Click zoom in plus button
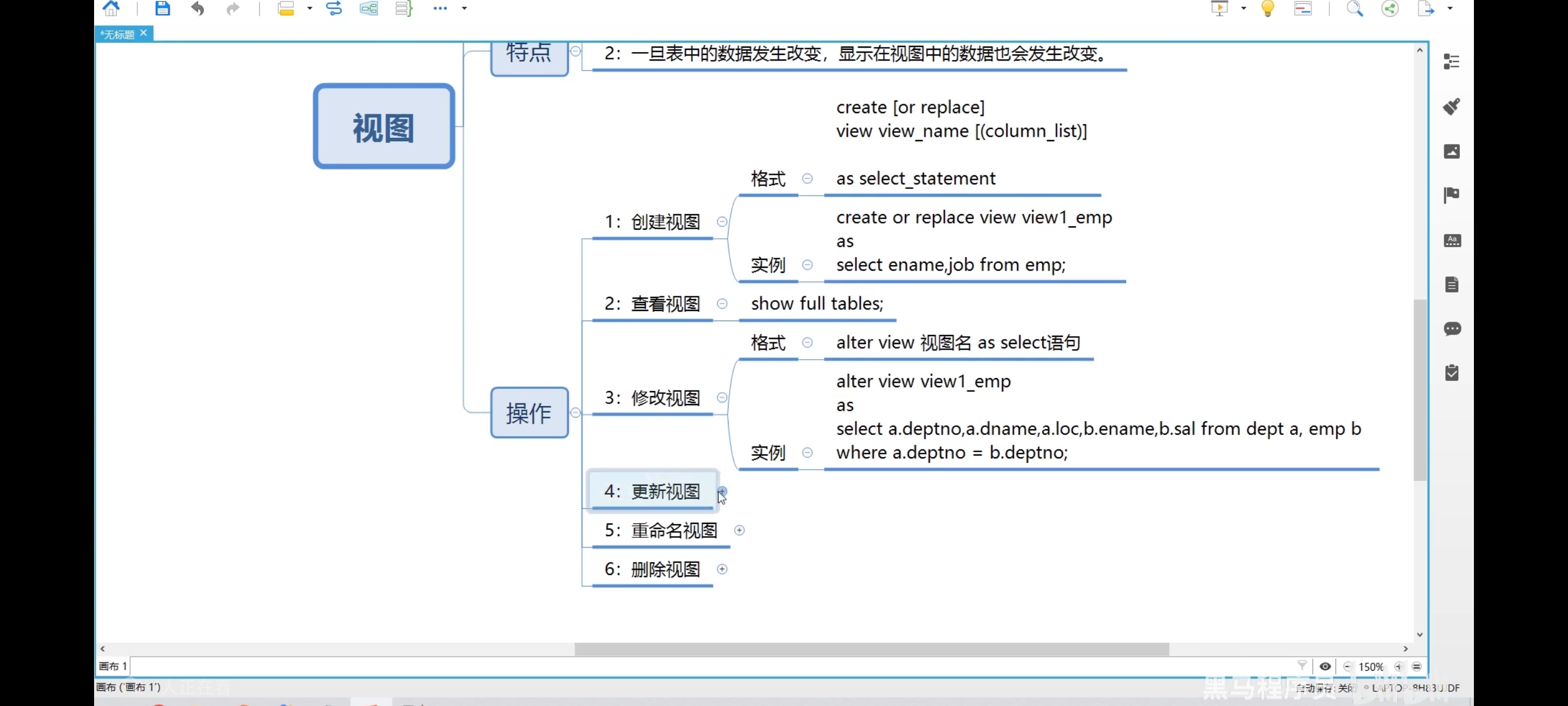 pos(1399,666)
